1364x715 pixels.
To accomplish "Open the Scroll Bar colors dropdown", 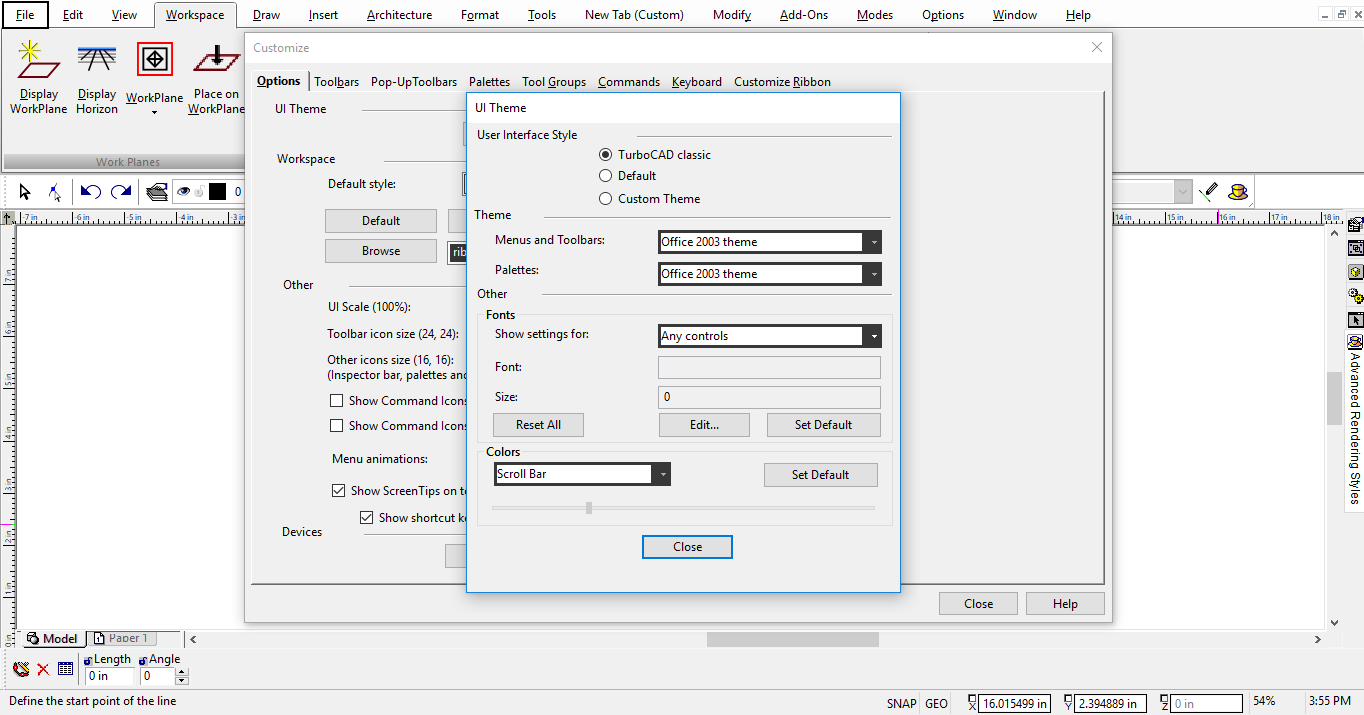I will [662, 474].
